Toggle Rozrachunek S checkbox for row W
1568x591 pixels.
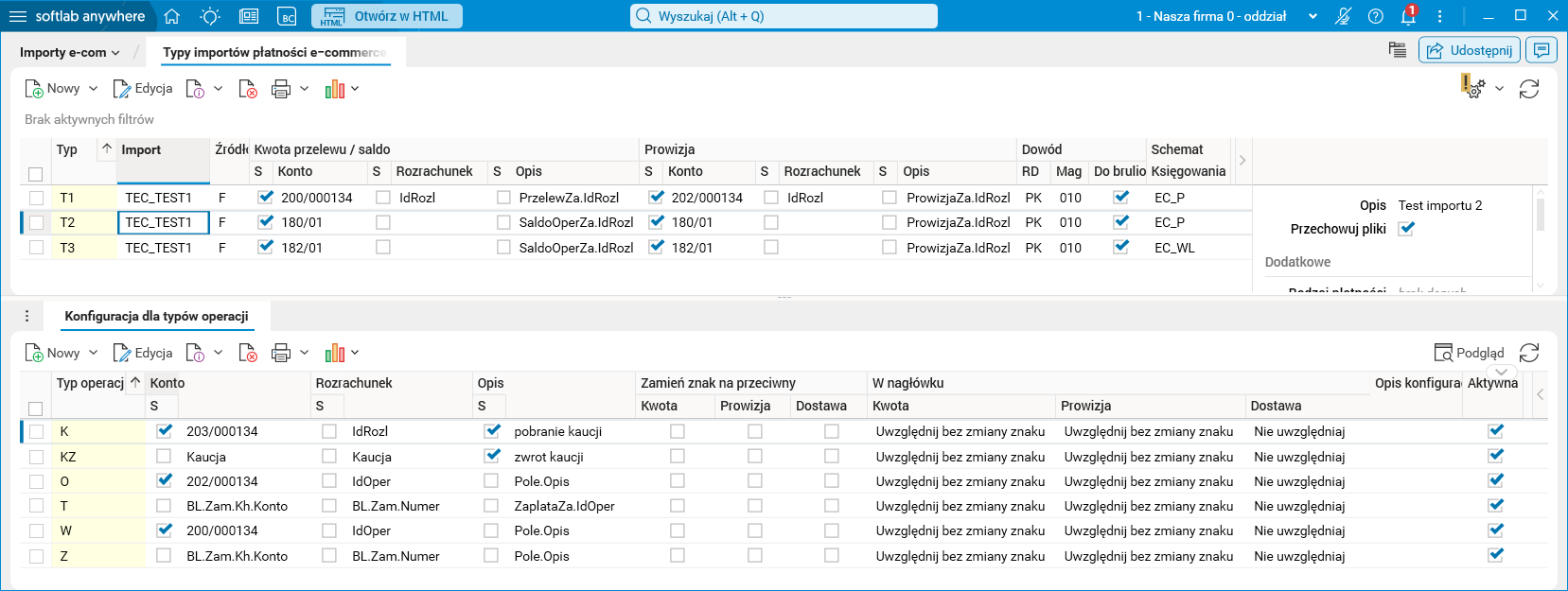point(328,530)
